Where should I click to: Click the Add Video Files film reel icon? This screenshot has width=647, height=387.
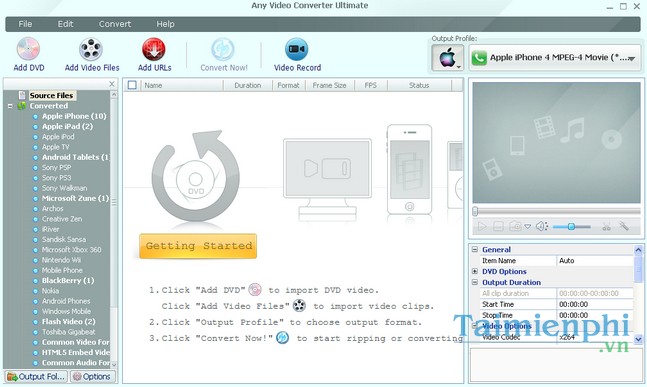pyautogui.click(x=91, y=49)
